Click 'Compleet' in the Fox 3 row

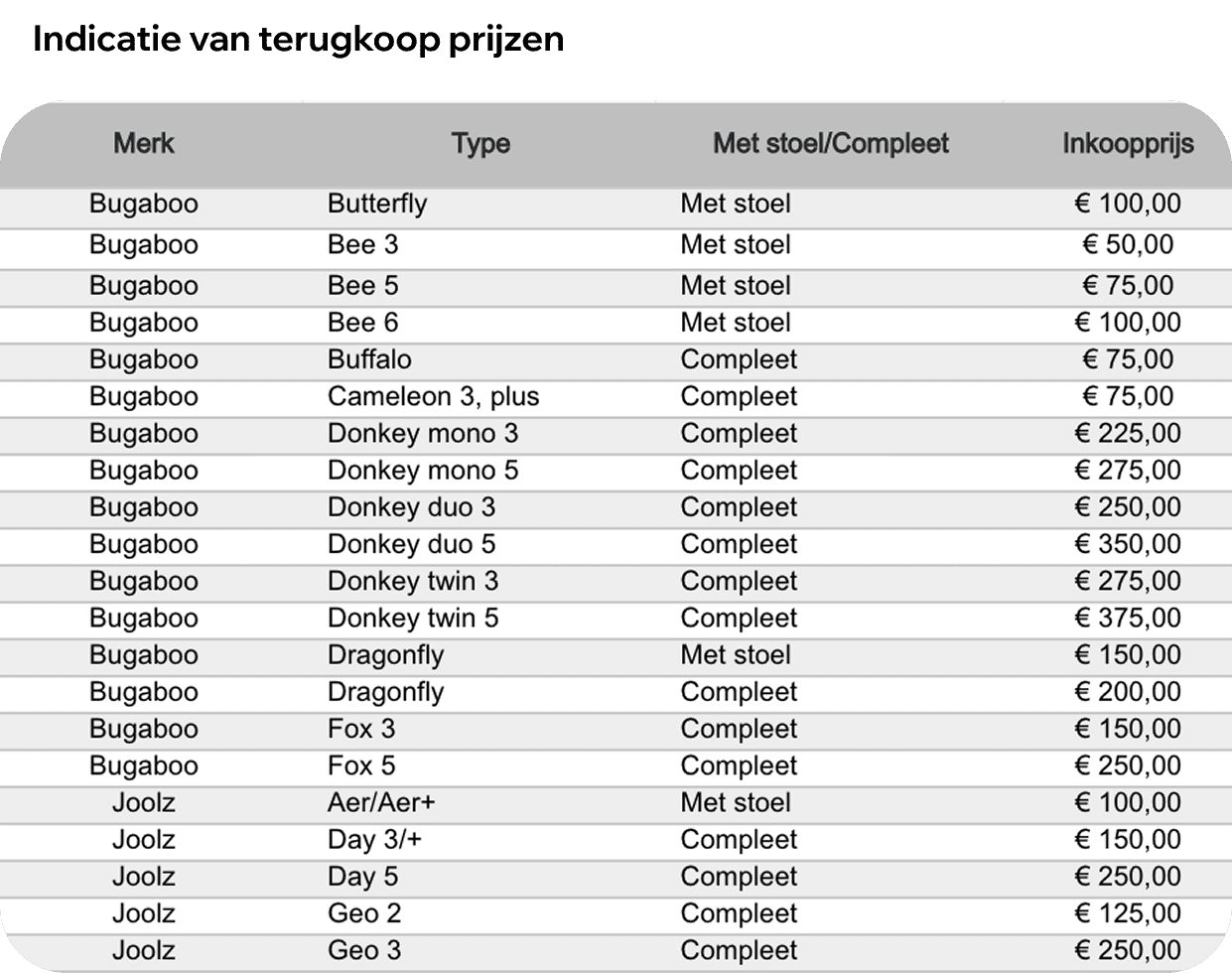739,729
